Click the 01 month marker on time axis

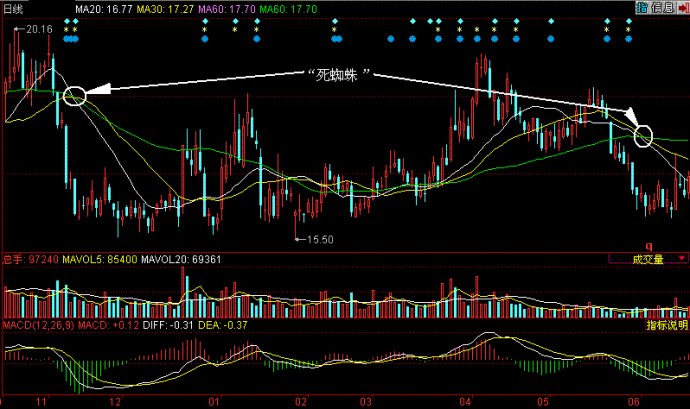tap(214, 402)
